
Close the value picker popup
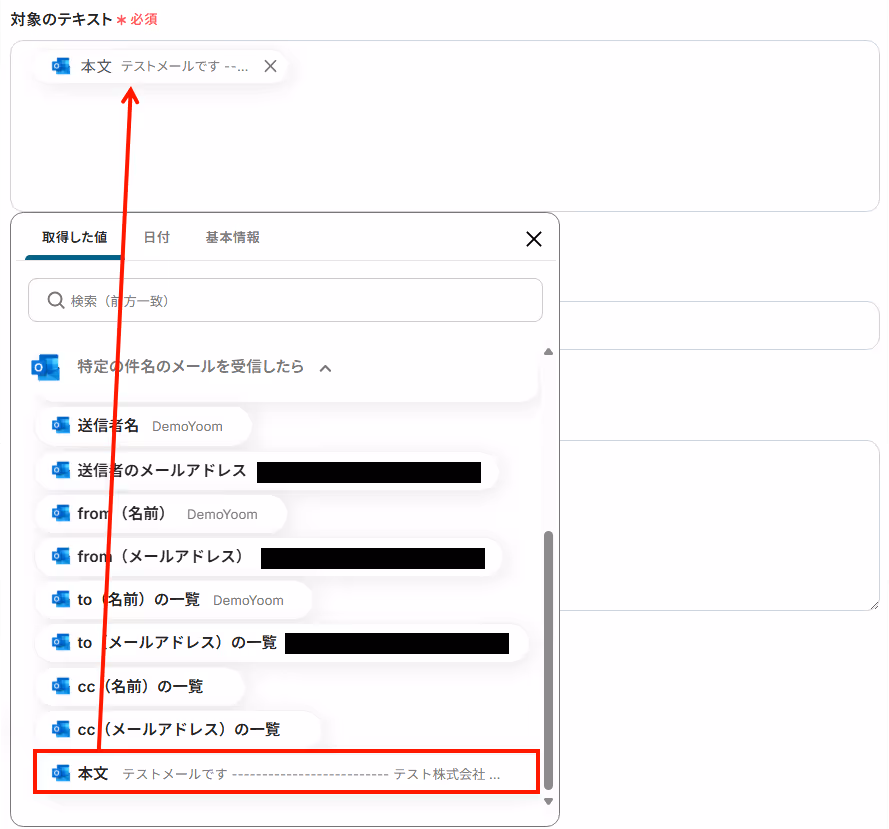(534, 239)
